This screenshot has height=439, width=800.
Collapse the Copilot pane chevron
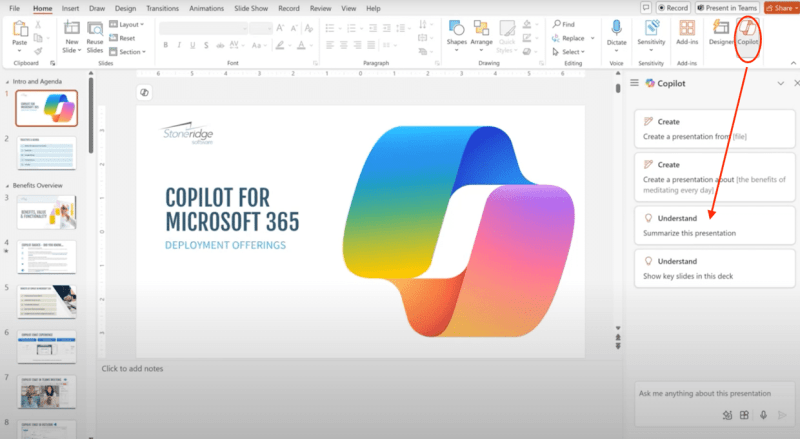coord(781,83)
